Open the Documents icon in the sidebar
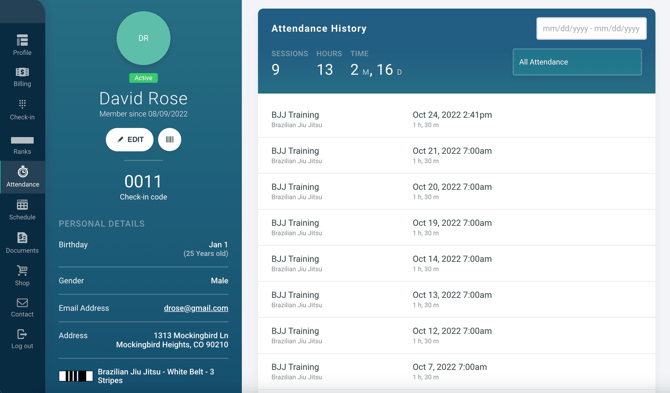Image resolution: width=670 pixels, height=393 pixels. (x=22, y=238)
